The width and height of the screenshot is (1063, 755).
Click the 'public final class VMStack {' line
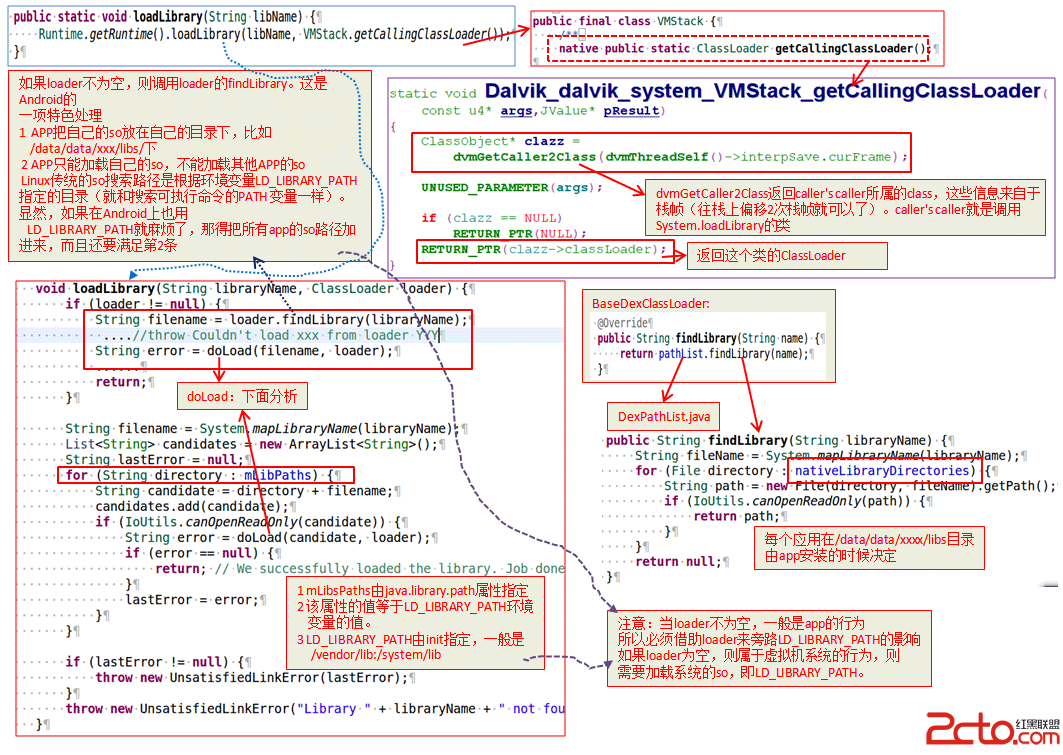tap(627, 21)
